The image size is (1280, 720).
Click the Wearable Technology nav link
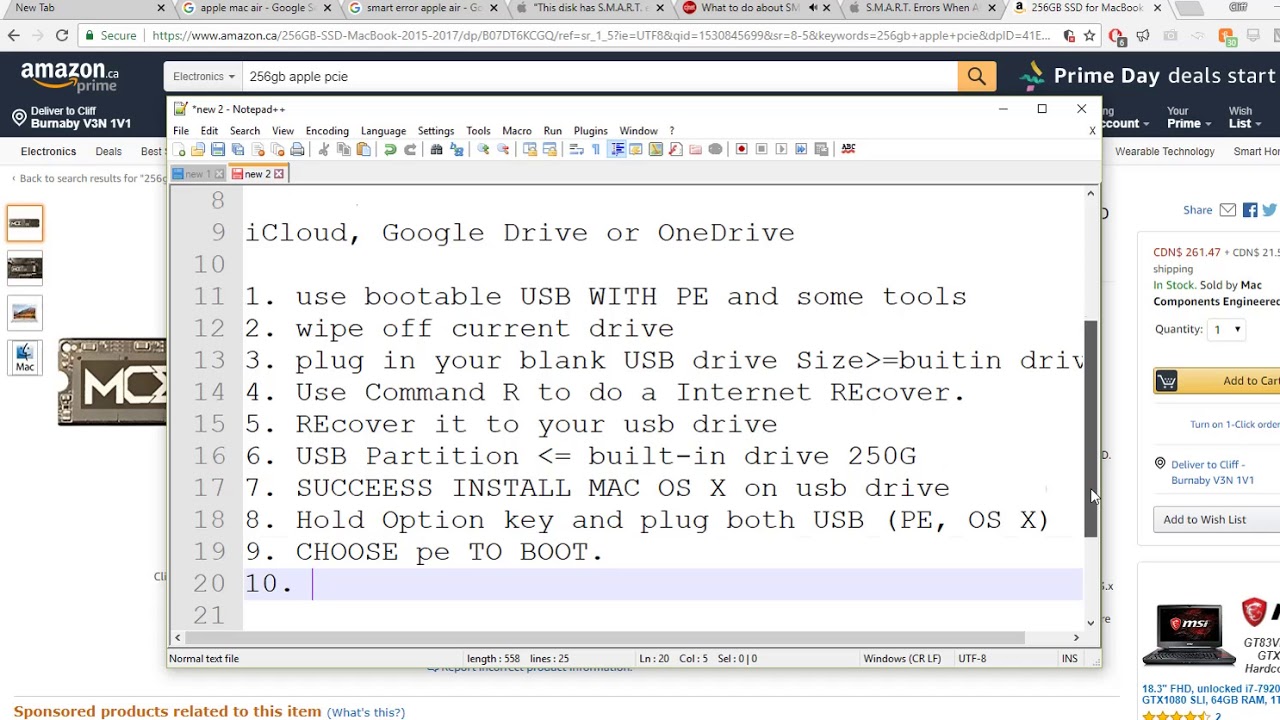(1164, 152)
